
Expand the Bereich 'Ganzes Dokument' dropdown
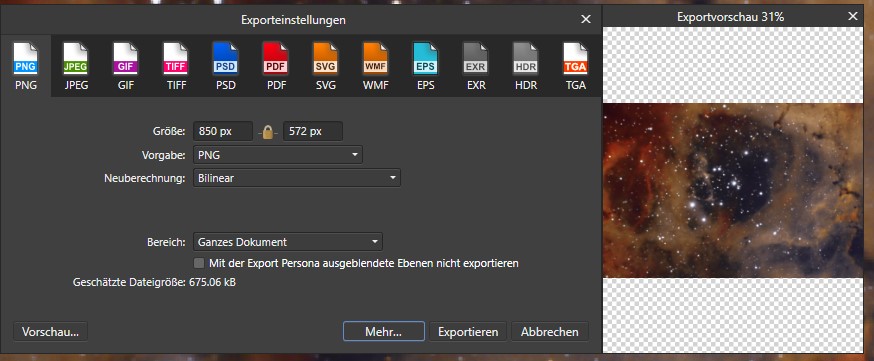[x=288, y=242]
